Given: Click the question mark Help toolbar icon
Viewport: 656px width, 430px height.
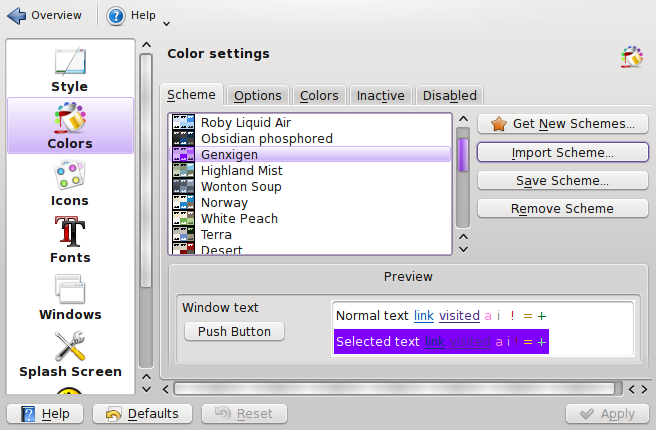Looking at the screenshot, I should [115, 16].
